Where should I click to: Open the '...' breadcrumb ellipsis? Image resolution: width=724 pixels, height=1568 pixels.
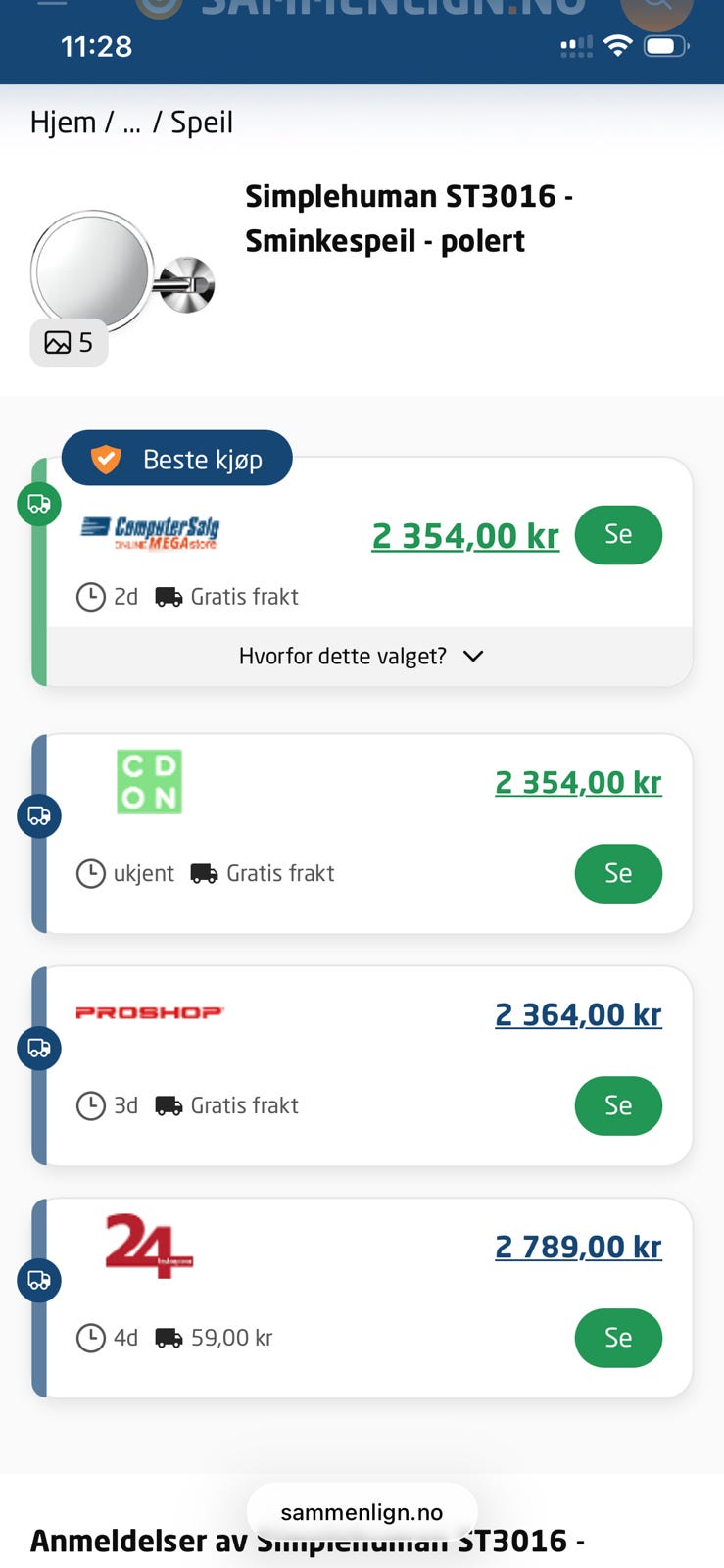131,122
